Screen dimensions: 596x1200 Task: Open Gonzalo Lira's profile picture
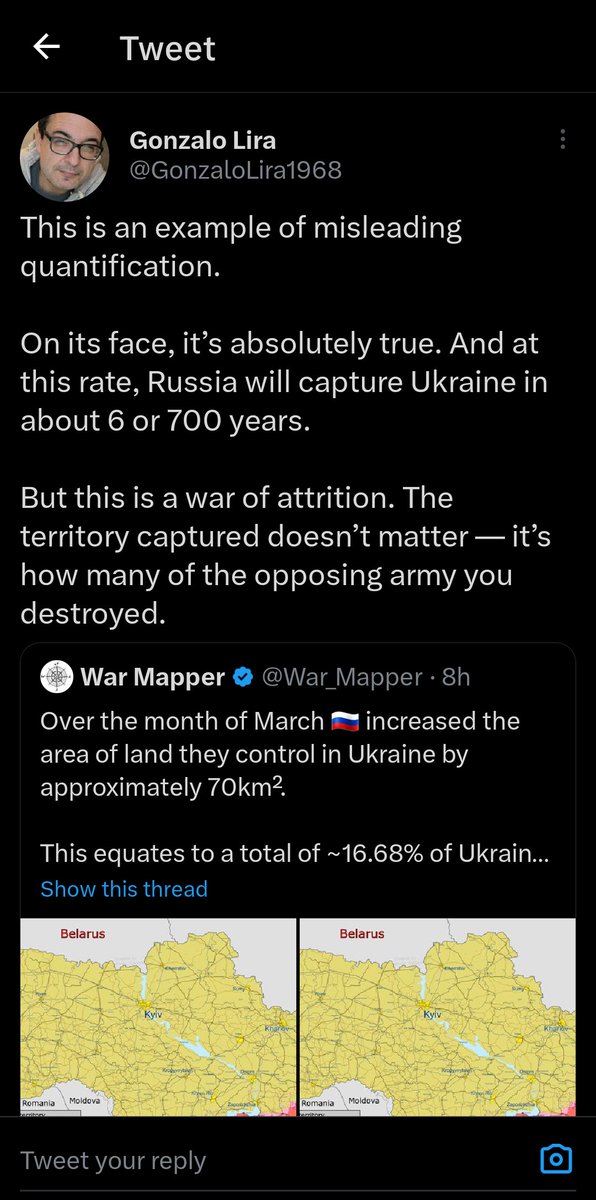pos(64,157)
